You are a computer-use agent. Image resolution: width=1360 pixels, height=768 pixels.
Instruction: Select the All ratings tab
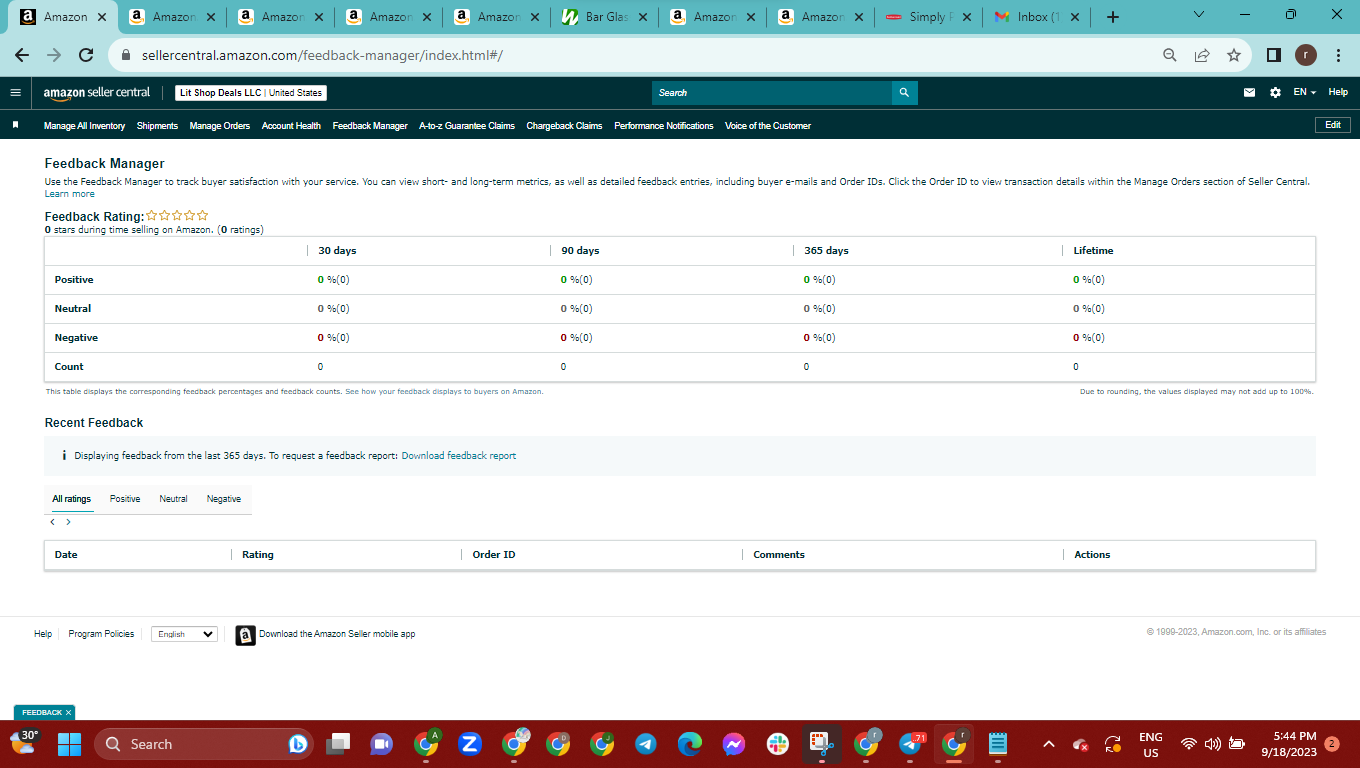click(72, 499)
